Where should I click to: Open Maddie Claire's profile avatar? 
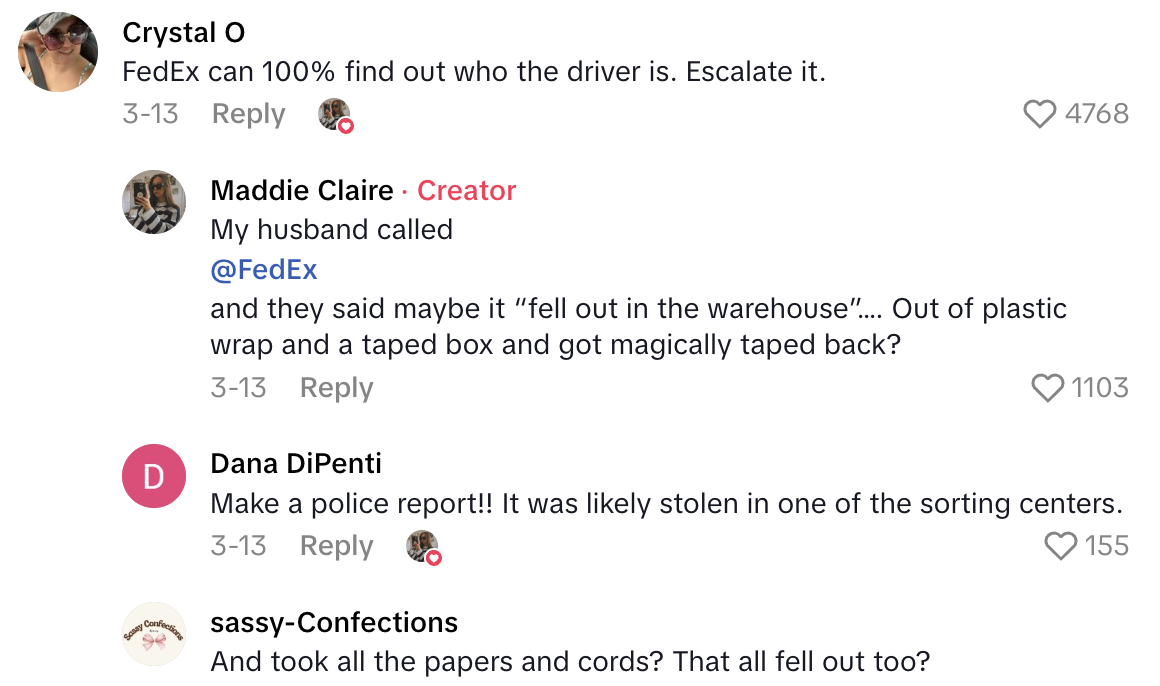pyautogui.click(x=154, y=203)
